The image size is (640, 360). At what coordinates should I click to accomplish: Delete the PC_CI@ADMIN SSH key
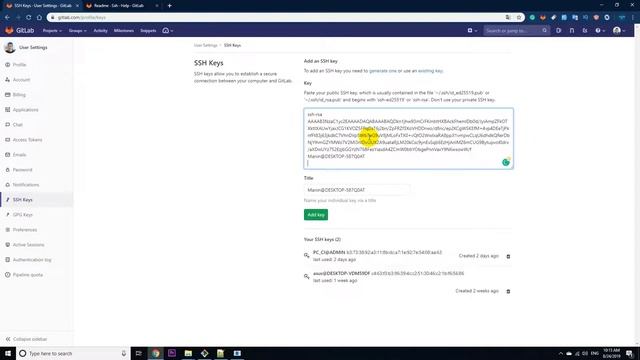pyautogui.click(x=508, y=256)
